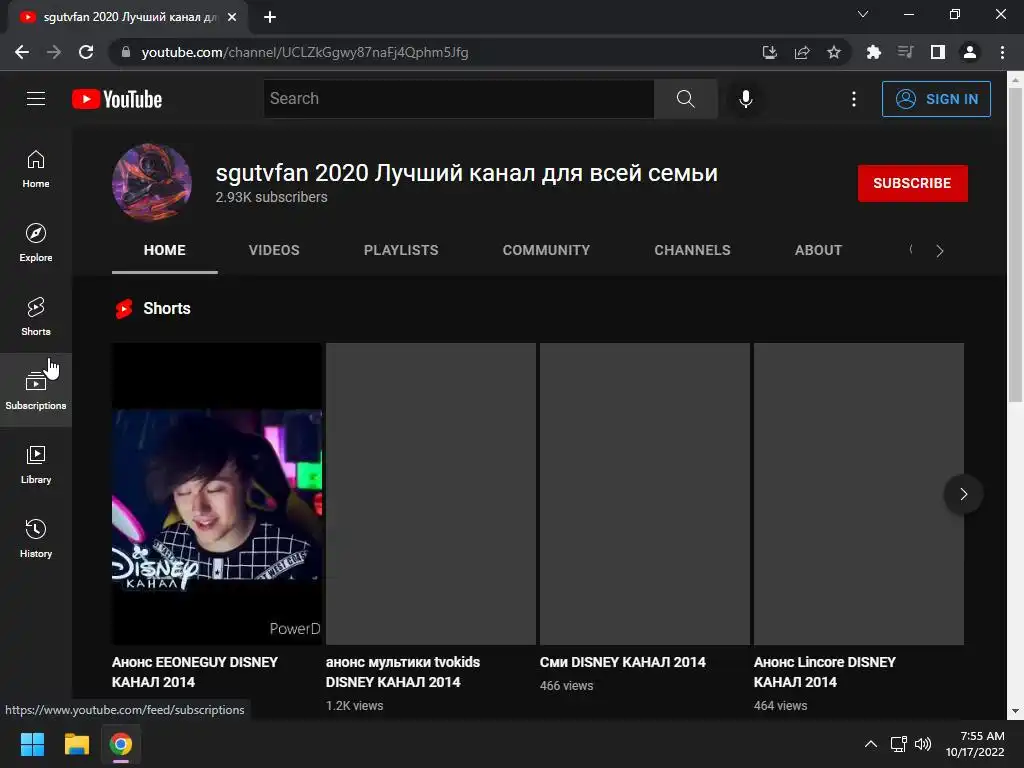
Task: Open File Explorer from taskbar
Action: 76,744
